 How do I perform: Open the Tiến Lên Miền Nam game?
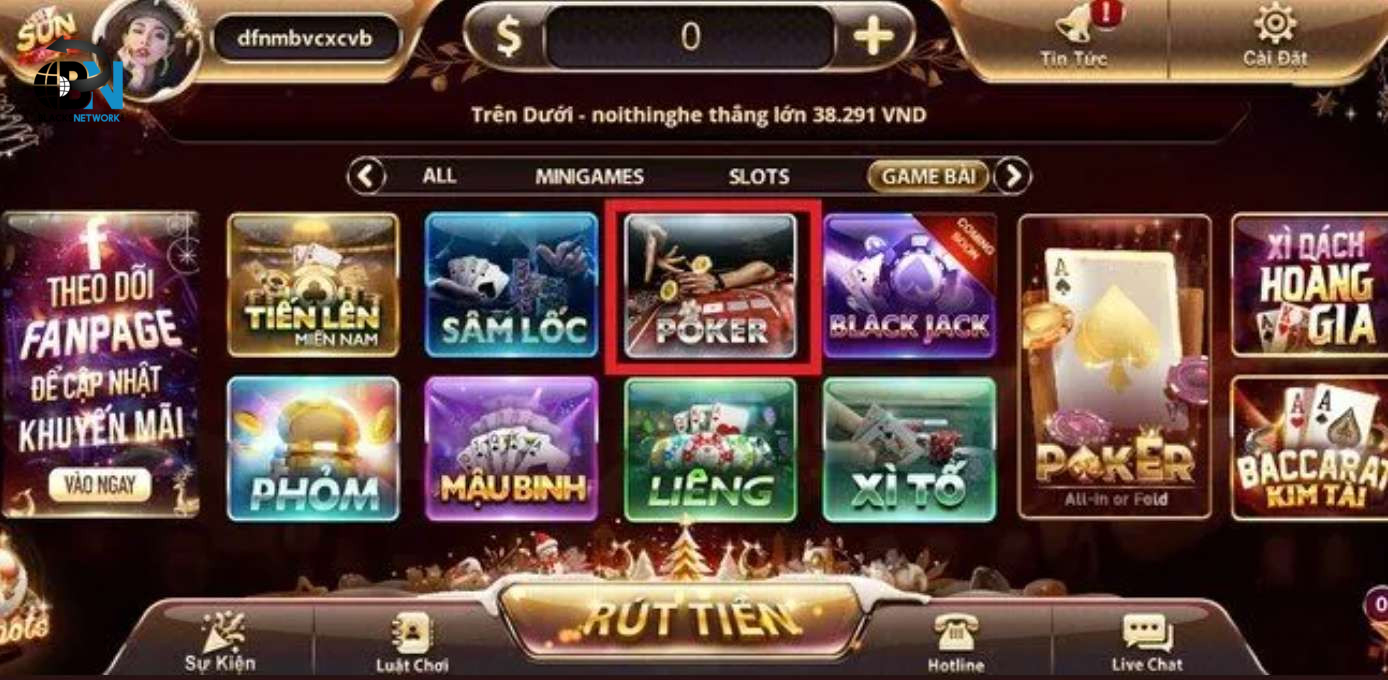point(313,285)
